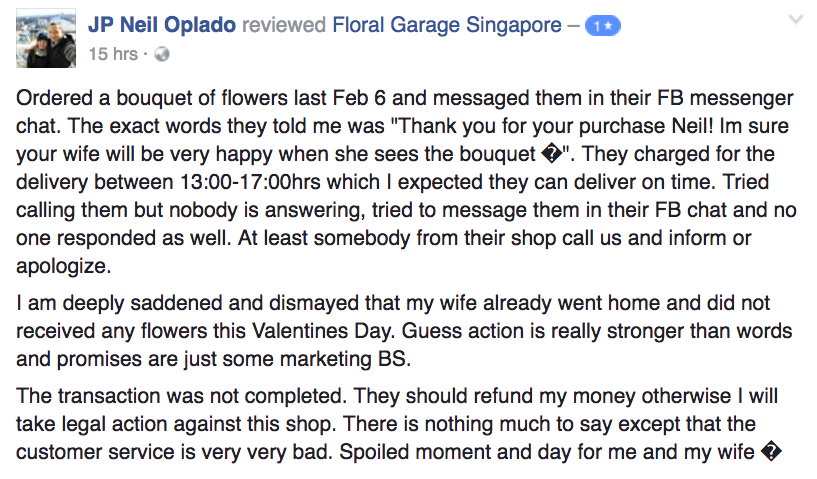817x479 pixels.
Task: Click the globe public-audience icon
Action: pos(162,54)
